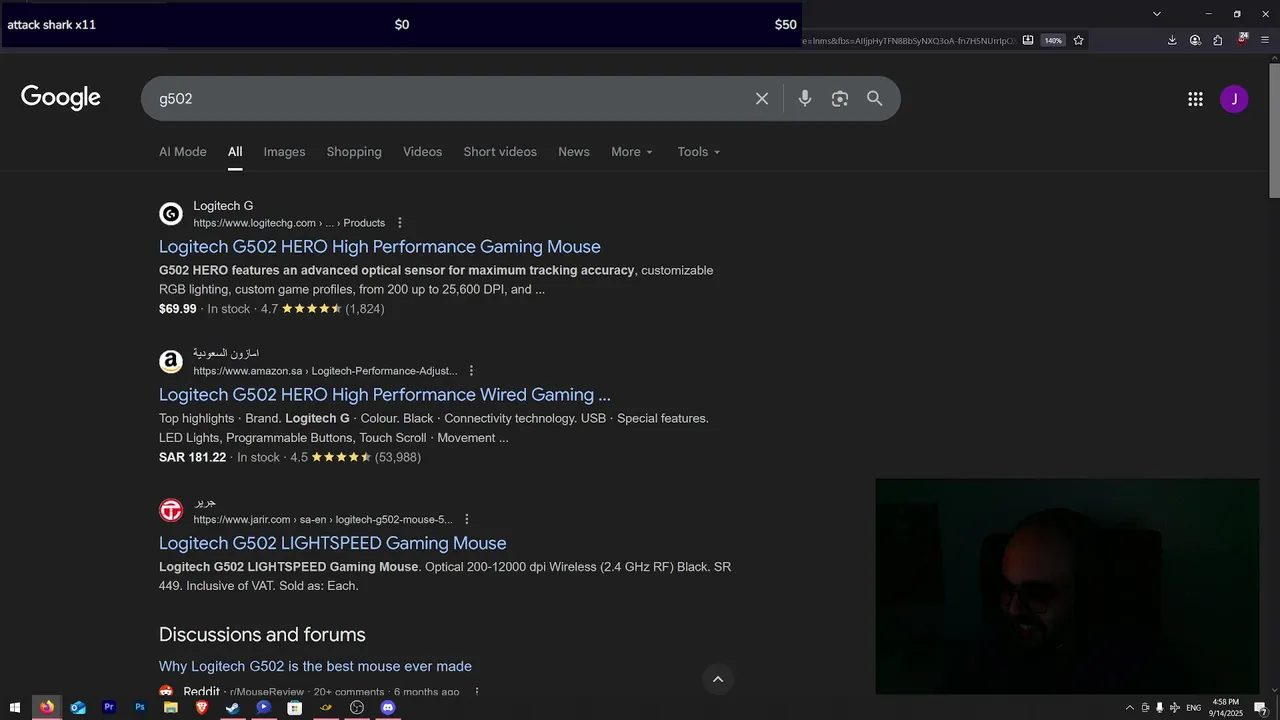Go to the Google logo homepage

(61, 98)
